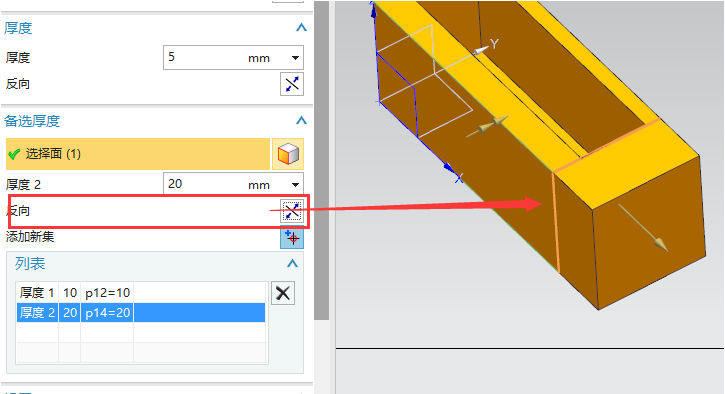This screenshot has height=394, width=725.
Task: Collapse the 列表 section
Action: coord(292,264)
